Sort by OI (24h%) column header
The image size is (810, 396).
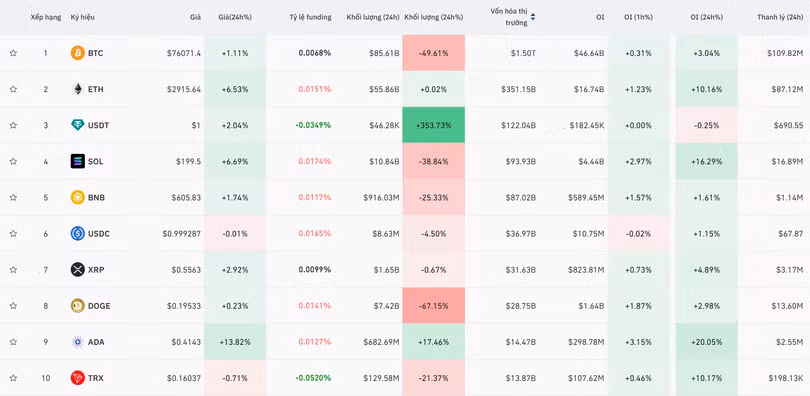[707, 17]
